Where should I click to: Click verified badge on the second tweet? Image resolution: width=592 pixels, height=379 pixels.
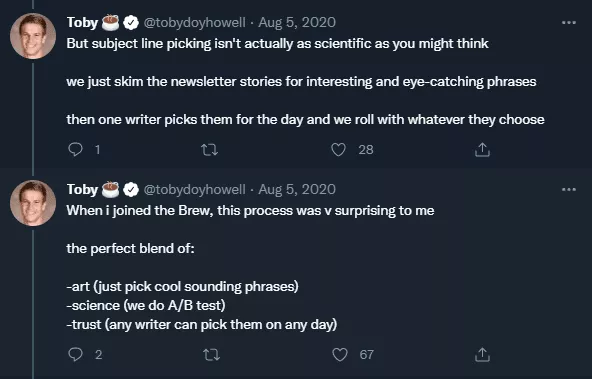131,190
